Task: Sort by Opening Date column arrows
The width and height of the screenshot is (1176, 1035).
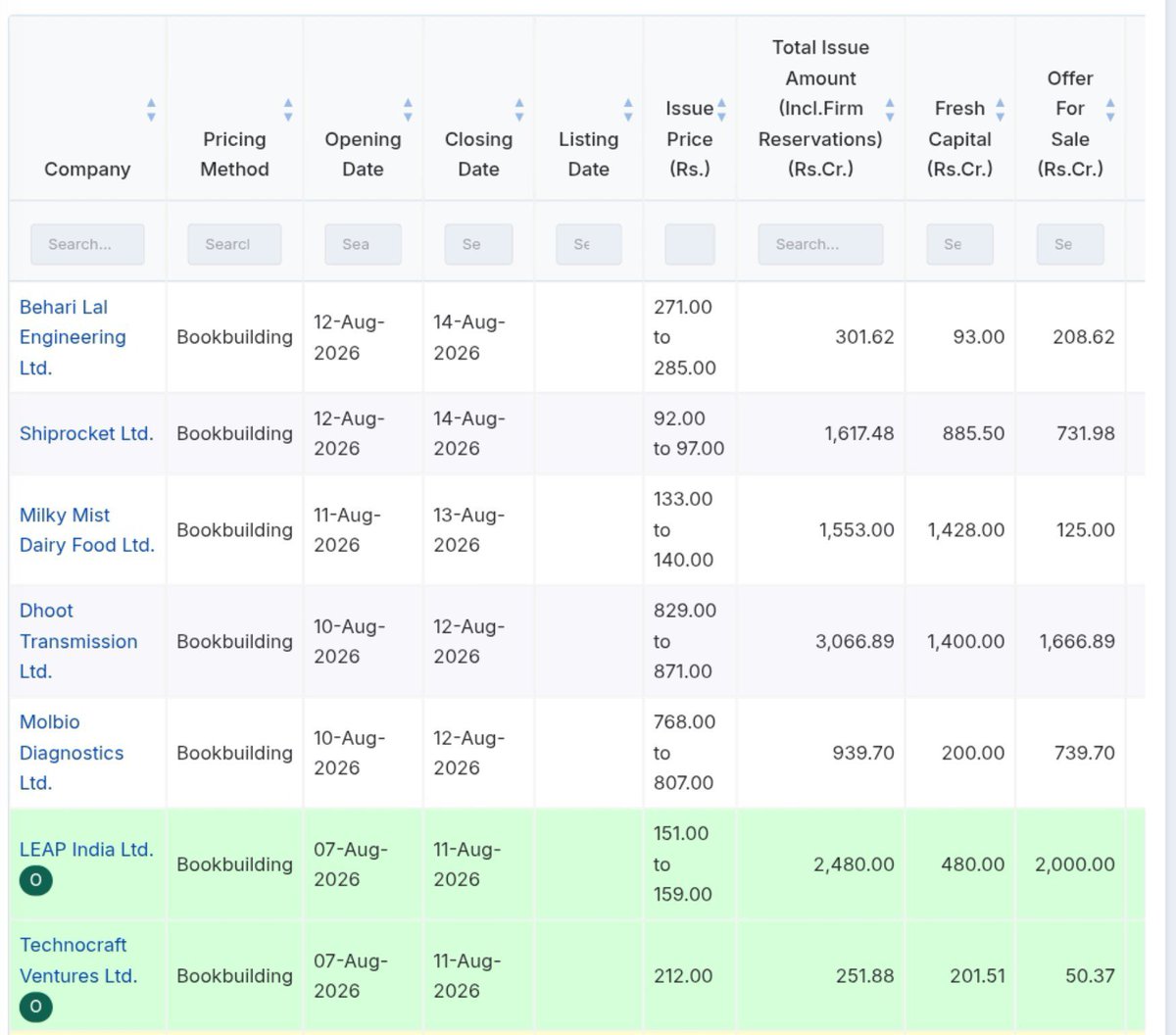Action: (x=408, y=109)
